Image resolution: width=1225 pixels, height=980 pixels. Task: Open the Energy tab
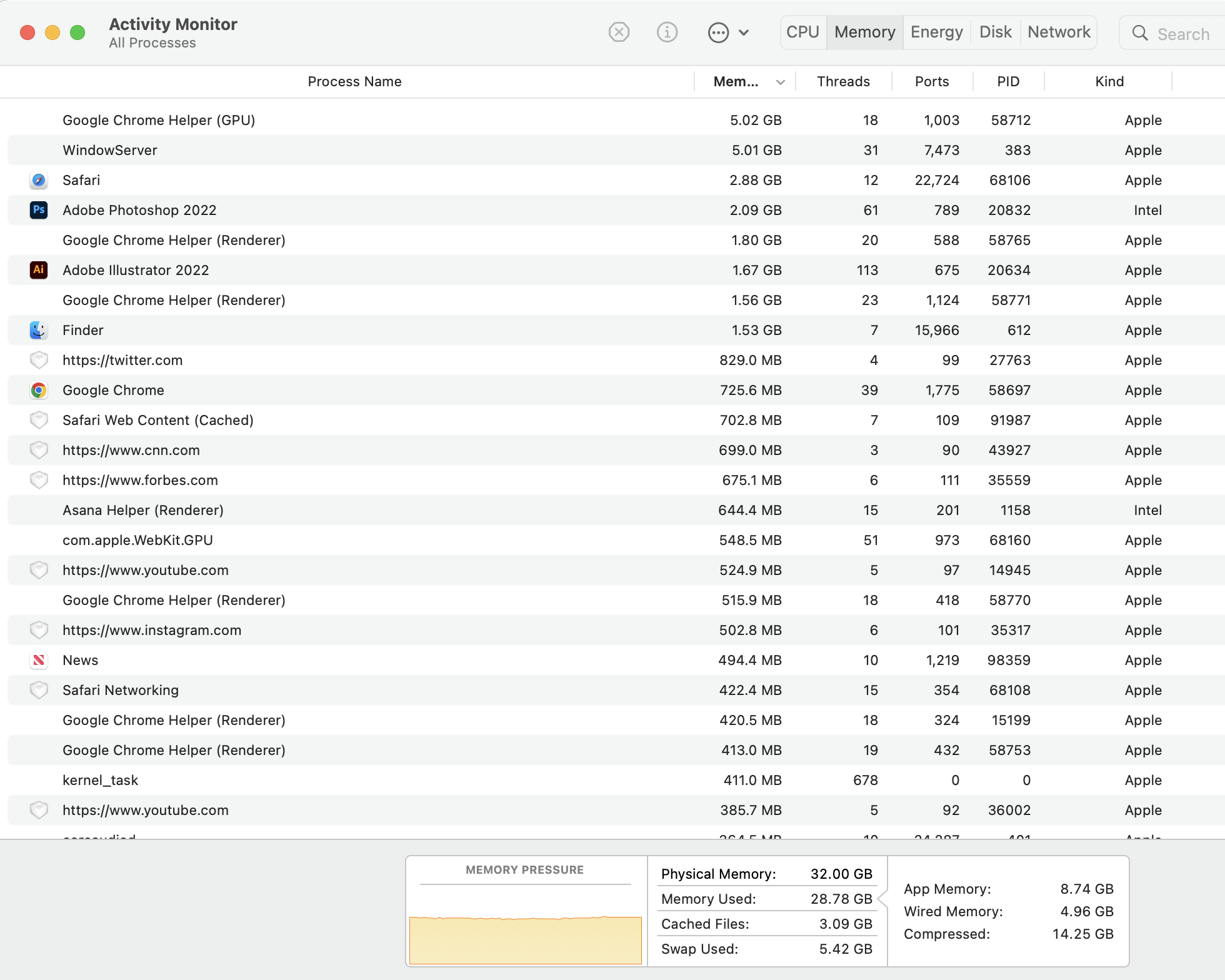[x=936, y=32]
